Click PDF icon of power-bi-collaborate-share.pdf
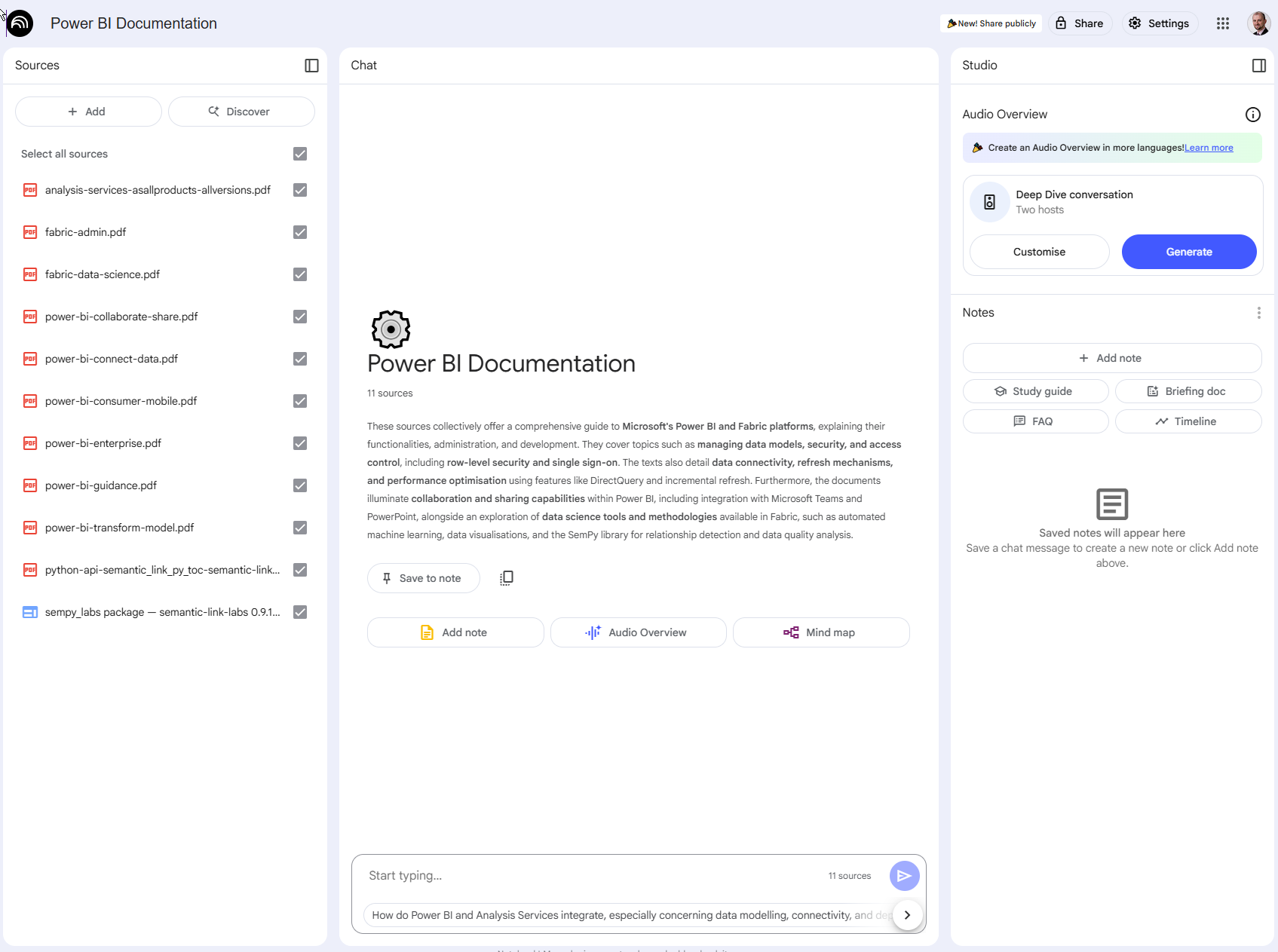 point(30,317)
